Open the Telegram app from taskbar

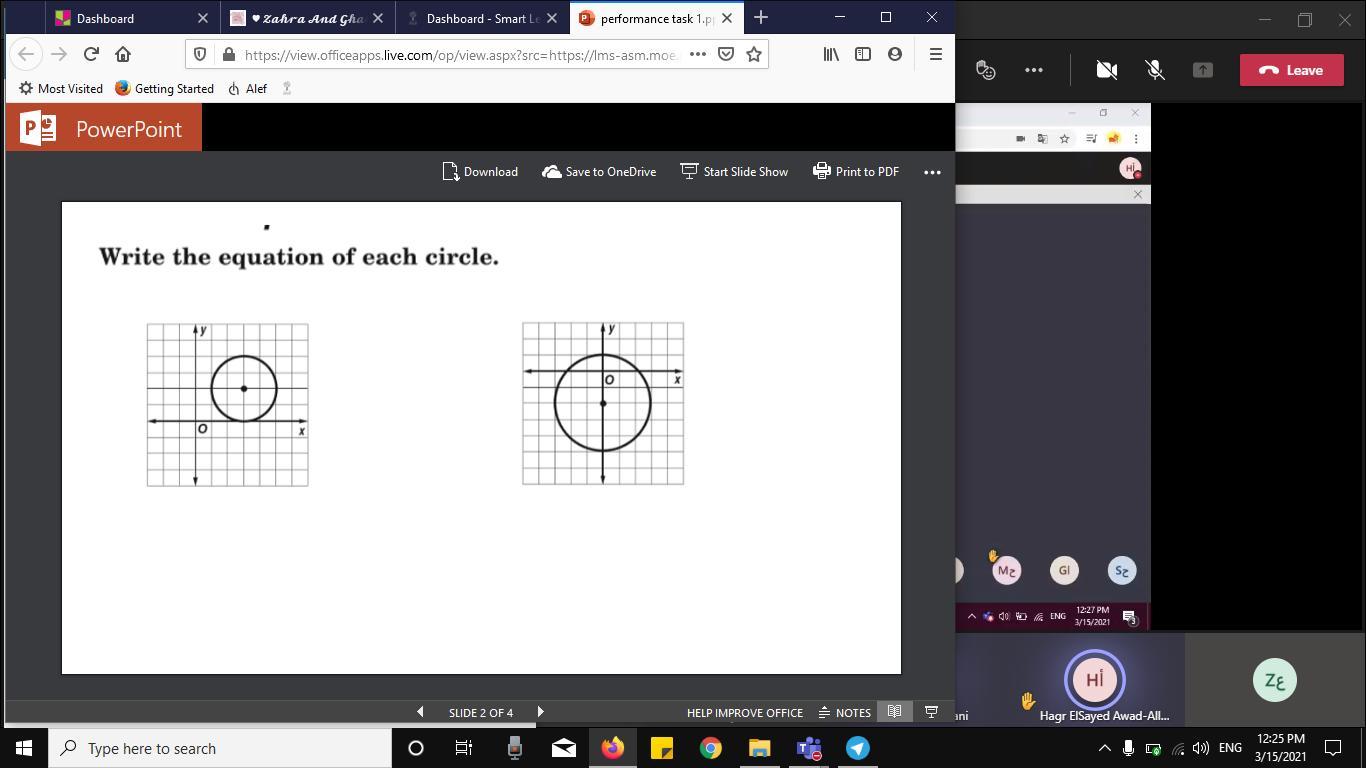coord(857,748)
